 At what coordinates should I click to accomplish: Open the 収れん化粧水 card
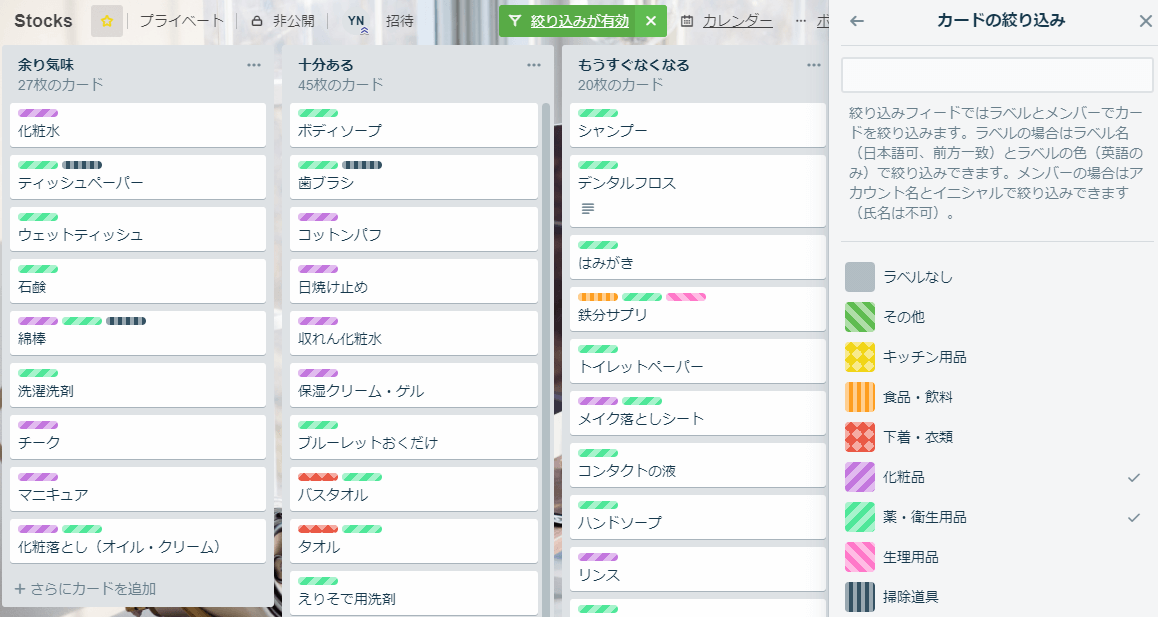click(x=414, y=333)
